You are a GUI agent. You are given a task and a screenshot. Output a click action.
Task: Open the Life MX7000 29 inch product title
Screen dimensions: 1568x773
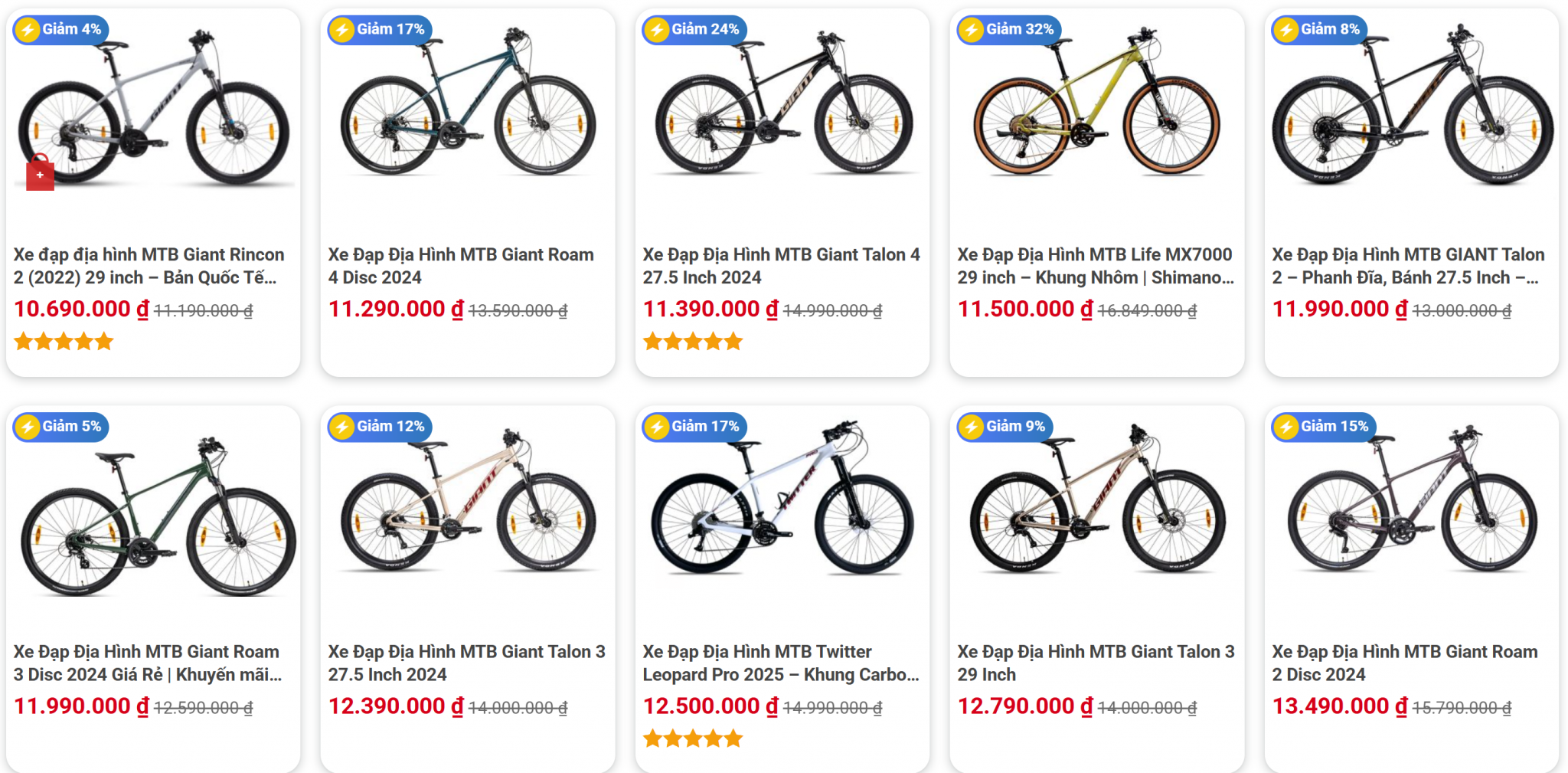pyautogui.click(x=1096, y=266)
